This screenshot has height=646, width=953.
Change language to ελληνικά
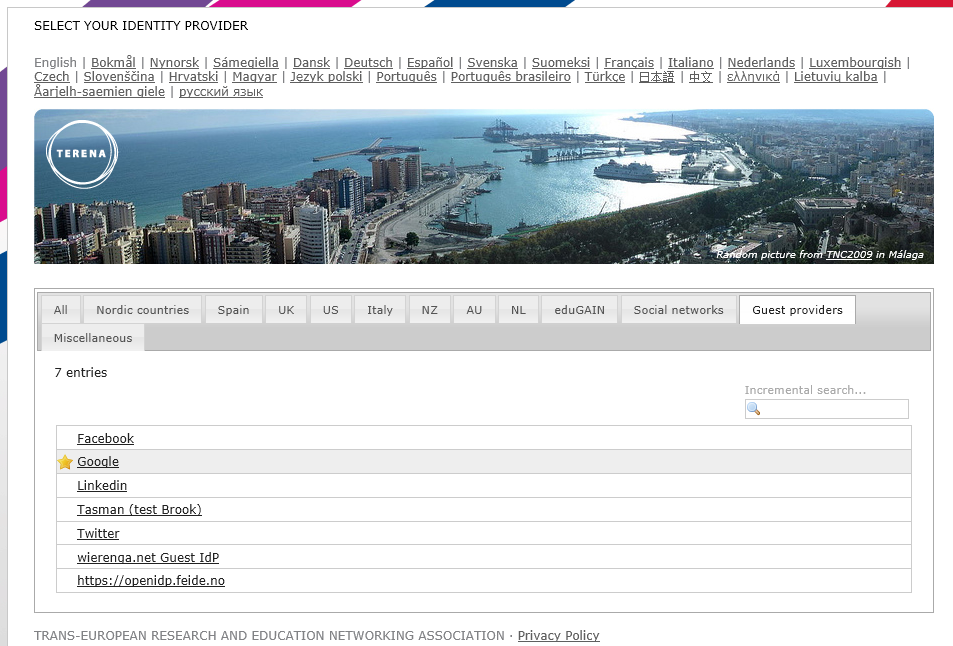[x=753, y=77]
